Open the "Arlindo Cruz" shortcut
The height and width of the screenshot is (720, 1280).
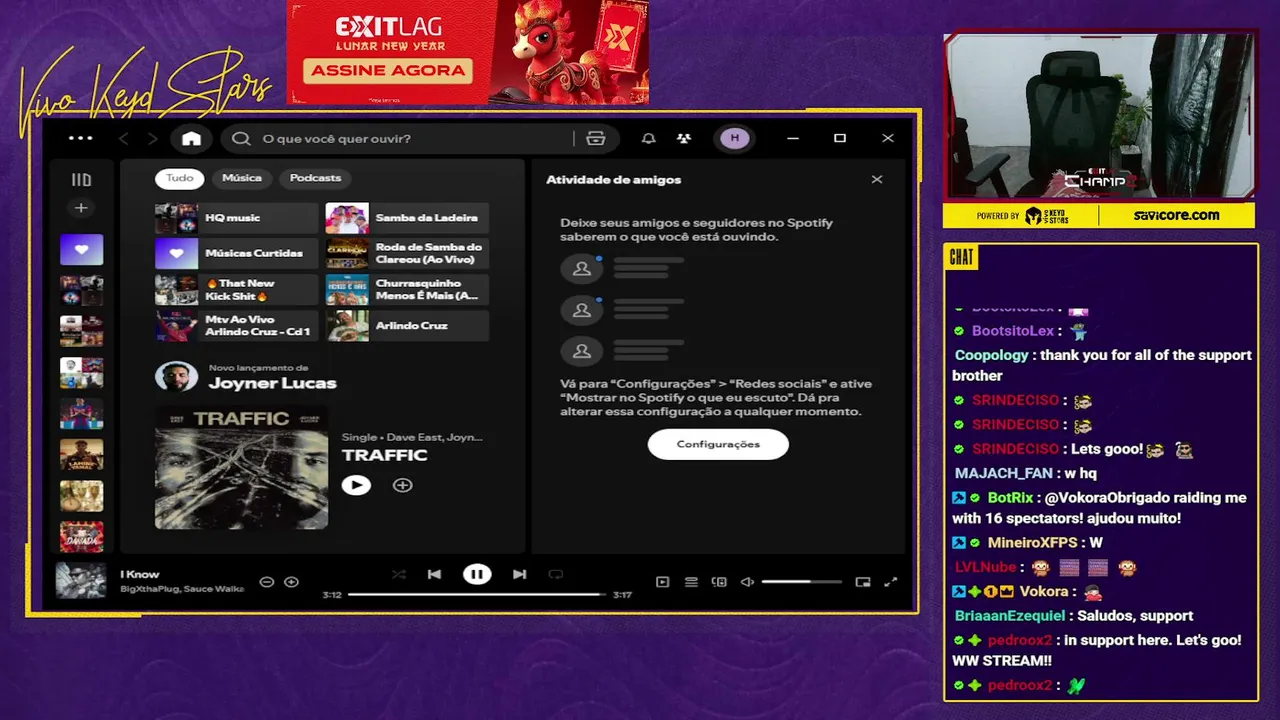click(408, 326)
